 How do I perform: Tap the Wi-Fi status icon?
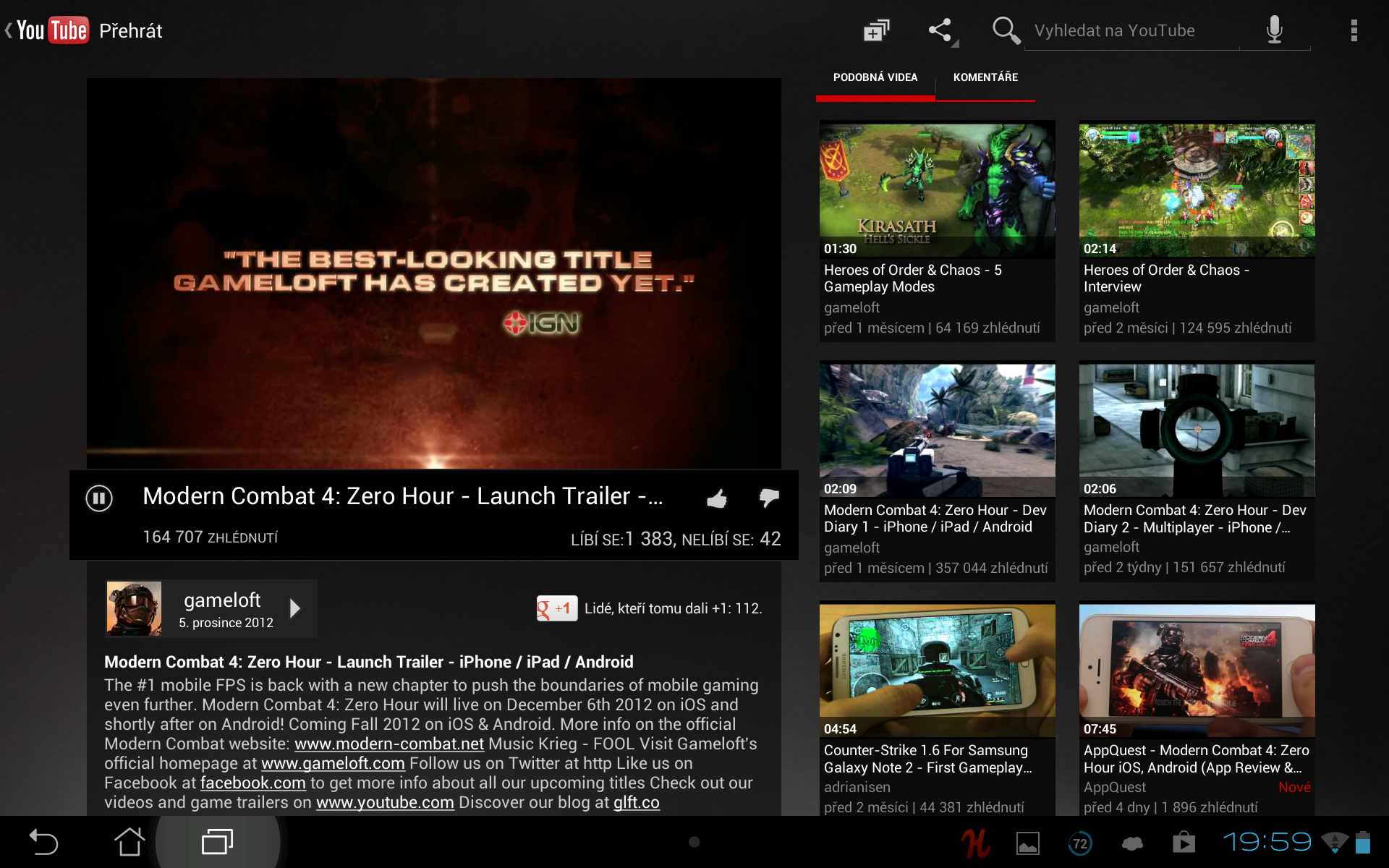click(x=1335, y=843)
